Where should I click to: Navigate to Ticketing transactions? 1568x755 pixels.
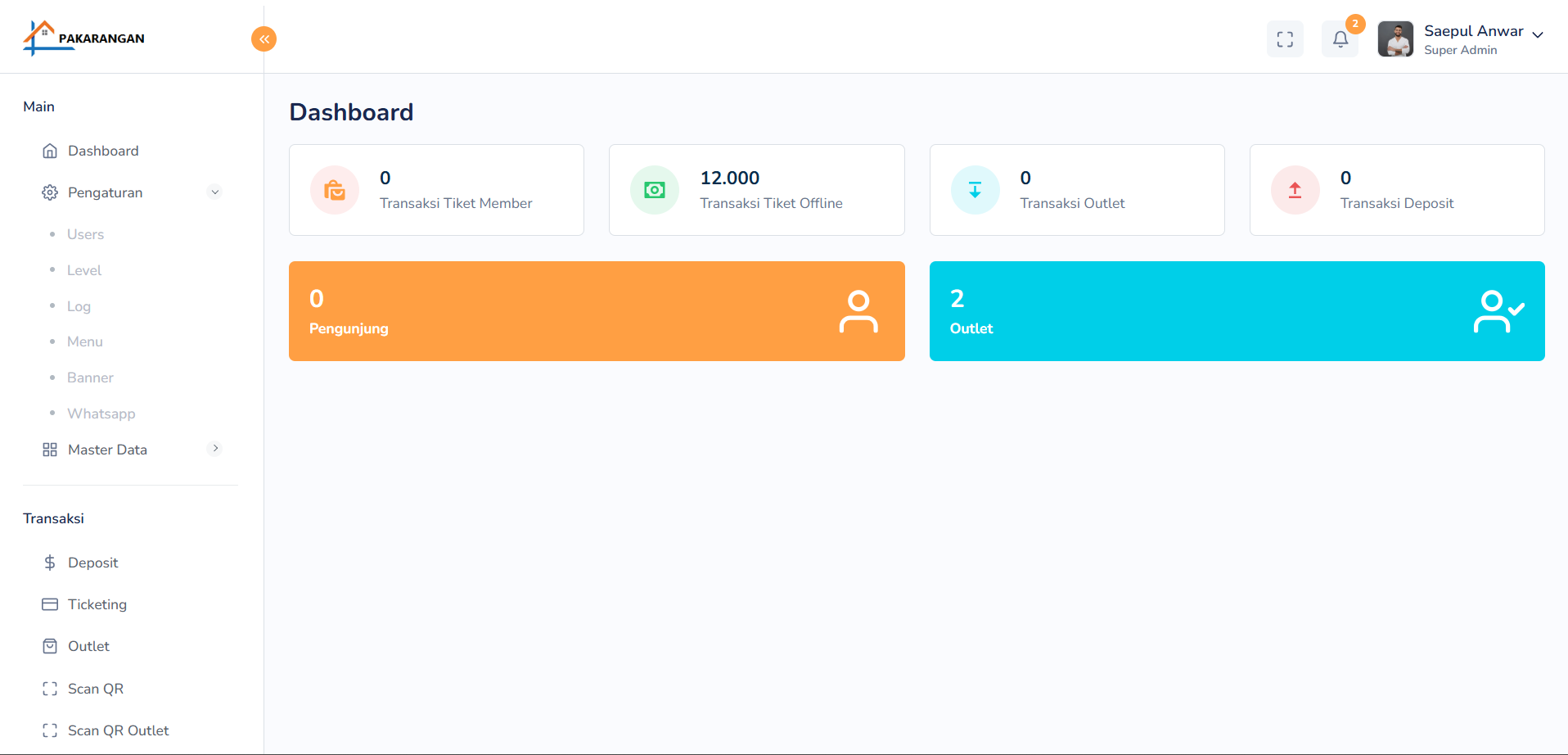point(97,604)
